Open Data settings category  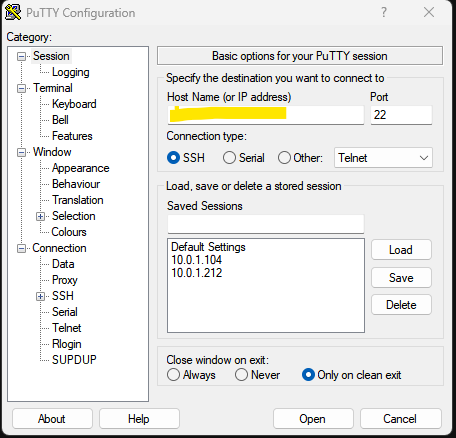tap(63, 264)
